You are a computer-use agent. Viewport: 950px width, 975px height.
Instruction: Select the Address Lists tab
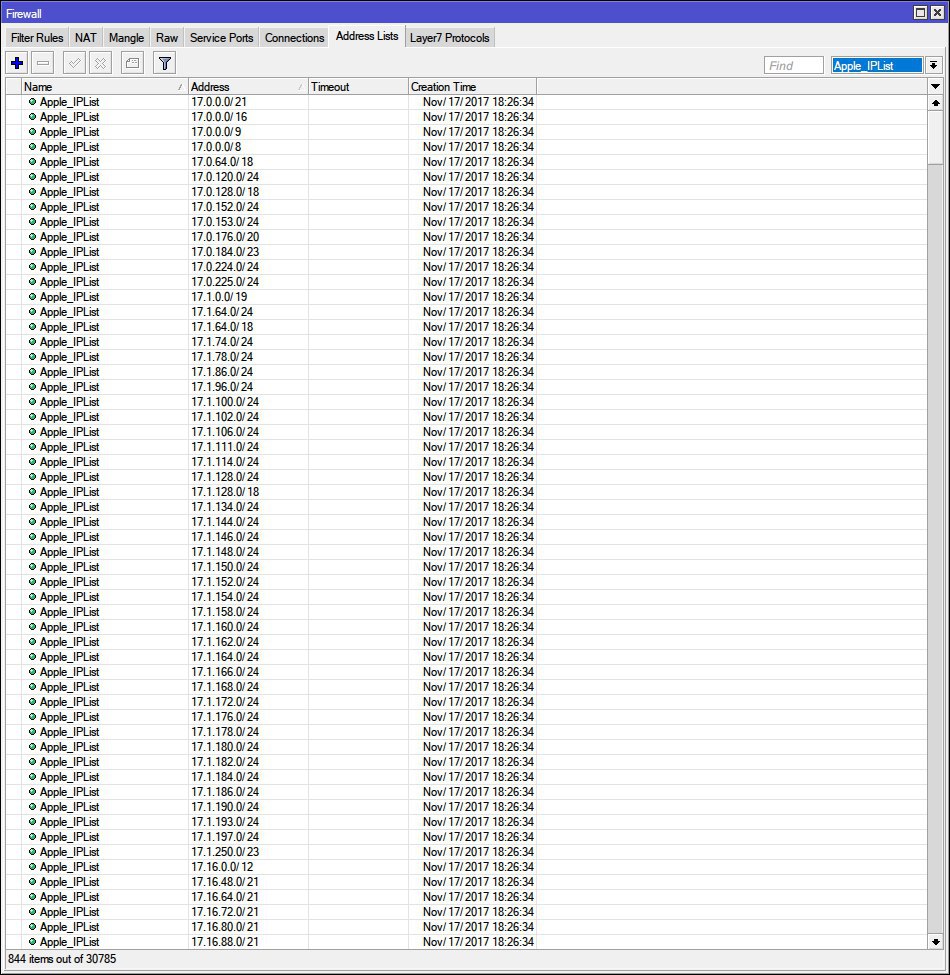pos(367,36)
